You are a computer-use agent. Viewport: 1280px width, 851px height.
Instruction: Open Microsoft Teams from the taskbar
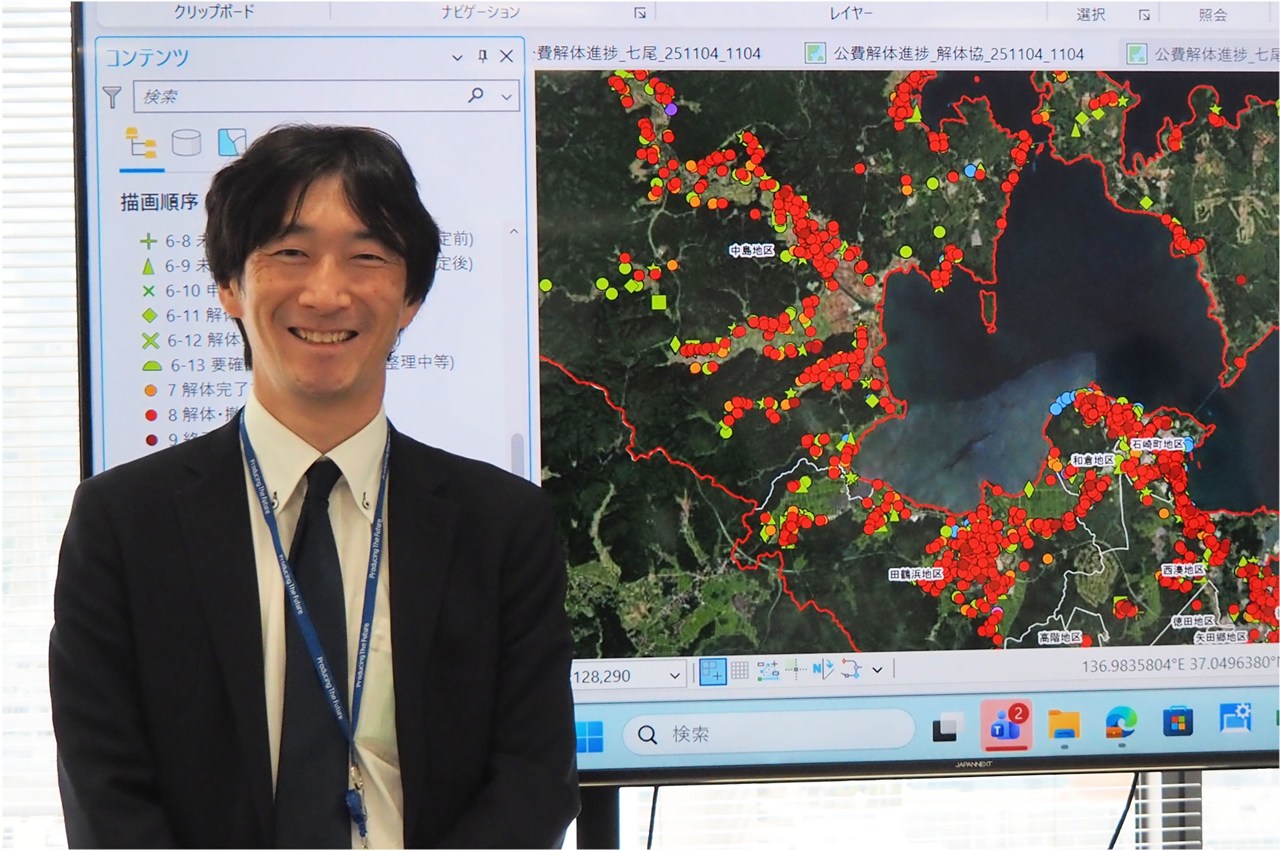coord(1005,726)
